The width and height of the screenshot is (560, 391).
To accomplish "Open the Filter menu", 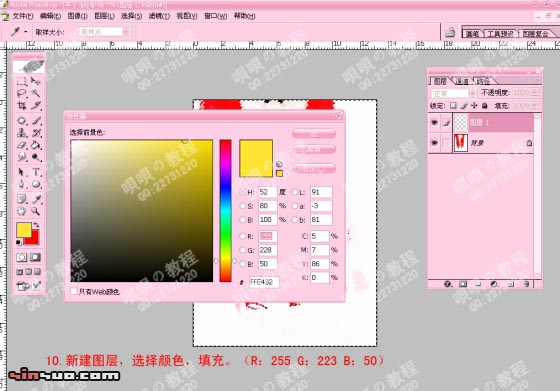I will (159, 16).
